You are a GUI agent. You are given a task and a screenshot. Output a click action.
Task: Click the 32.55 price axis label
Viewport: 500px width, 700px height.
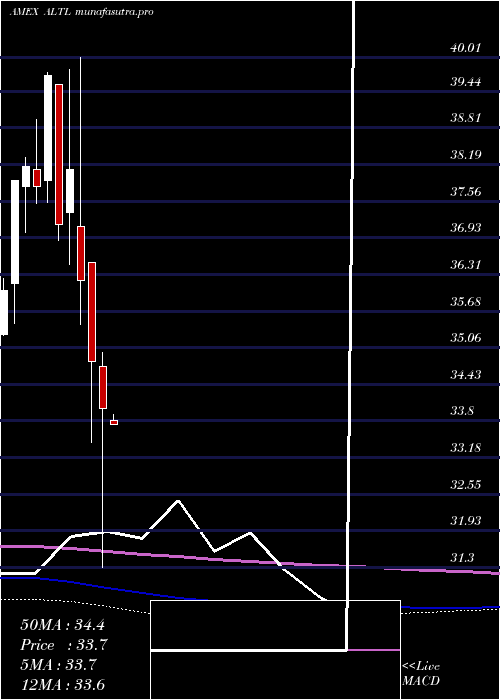pyautogui.click(x=466, y=484)
